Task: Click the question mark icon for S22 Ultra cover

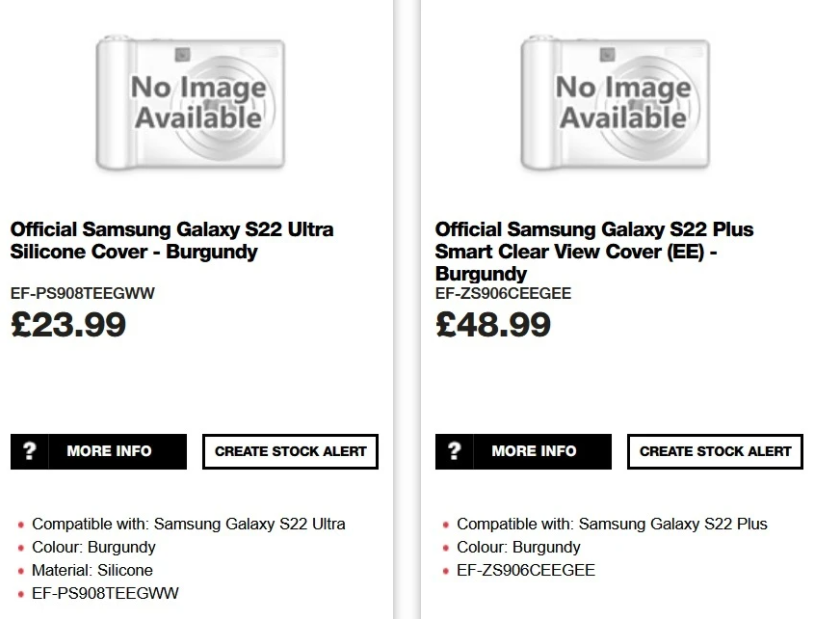Action: [29, 451]
